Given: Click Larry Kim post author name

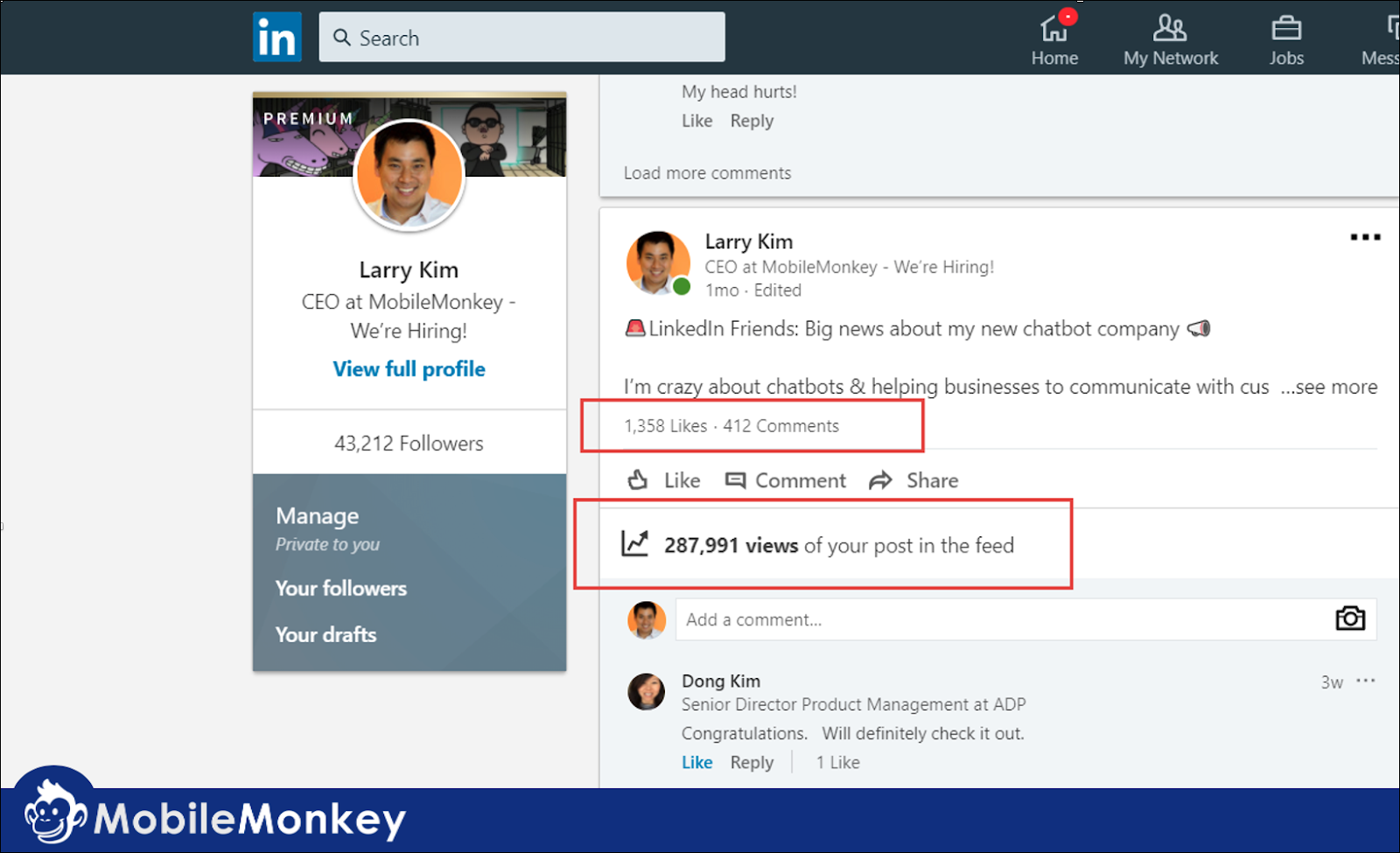Looking at the screenshot, I should pos(749,241).
